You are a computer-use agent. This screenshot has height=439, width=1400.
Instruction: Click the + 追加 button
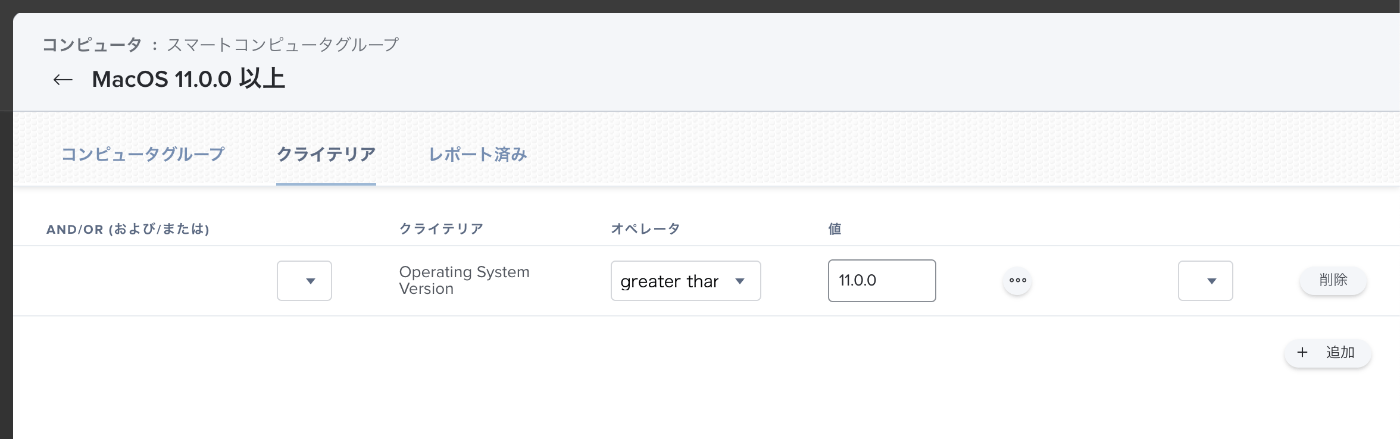click(1327, 353)
